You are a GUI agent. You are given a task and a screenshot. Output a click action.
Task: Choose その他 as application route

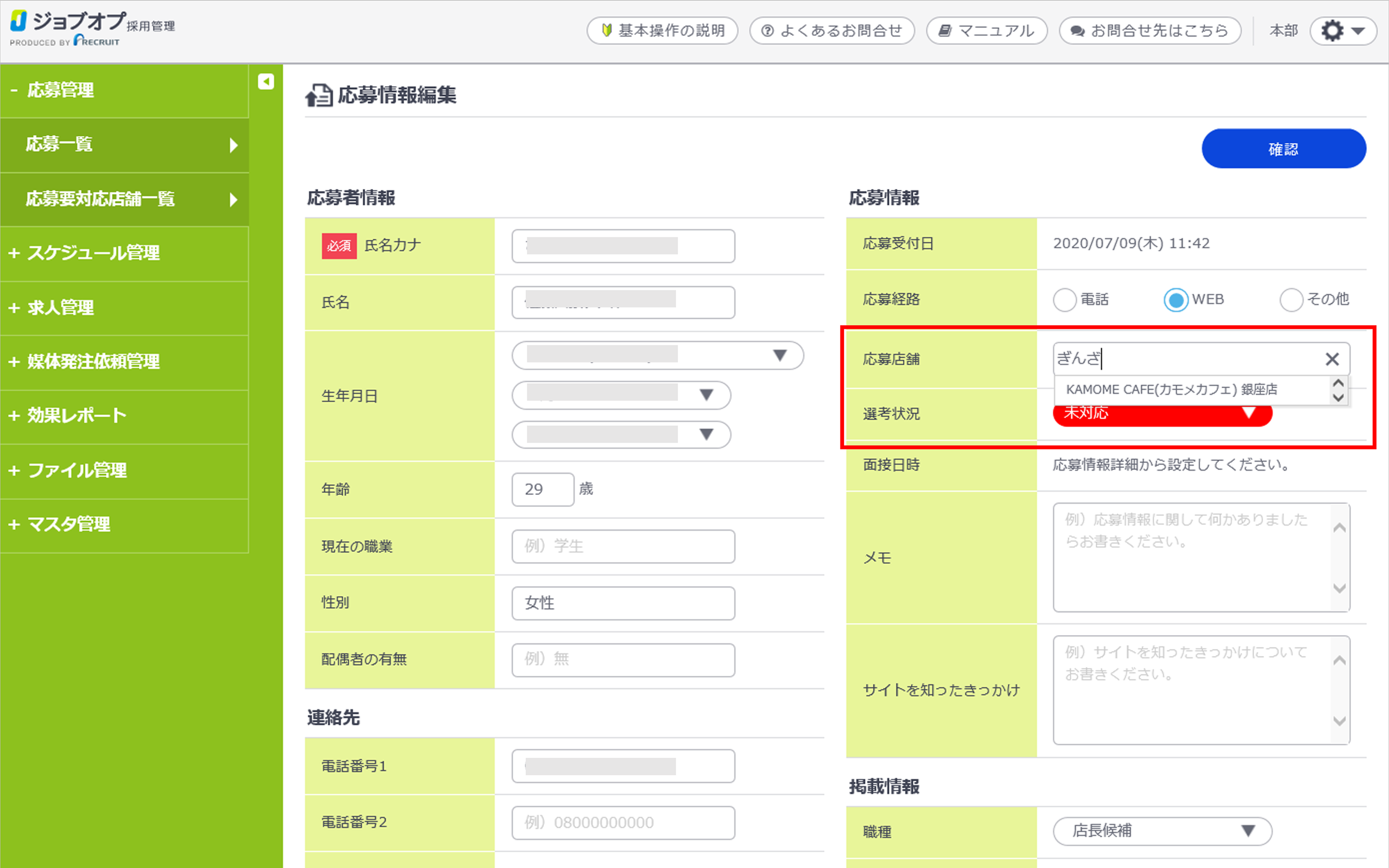coord(1291,300)
